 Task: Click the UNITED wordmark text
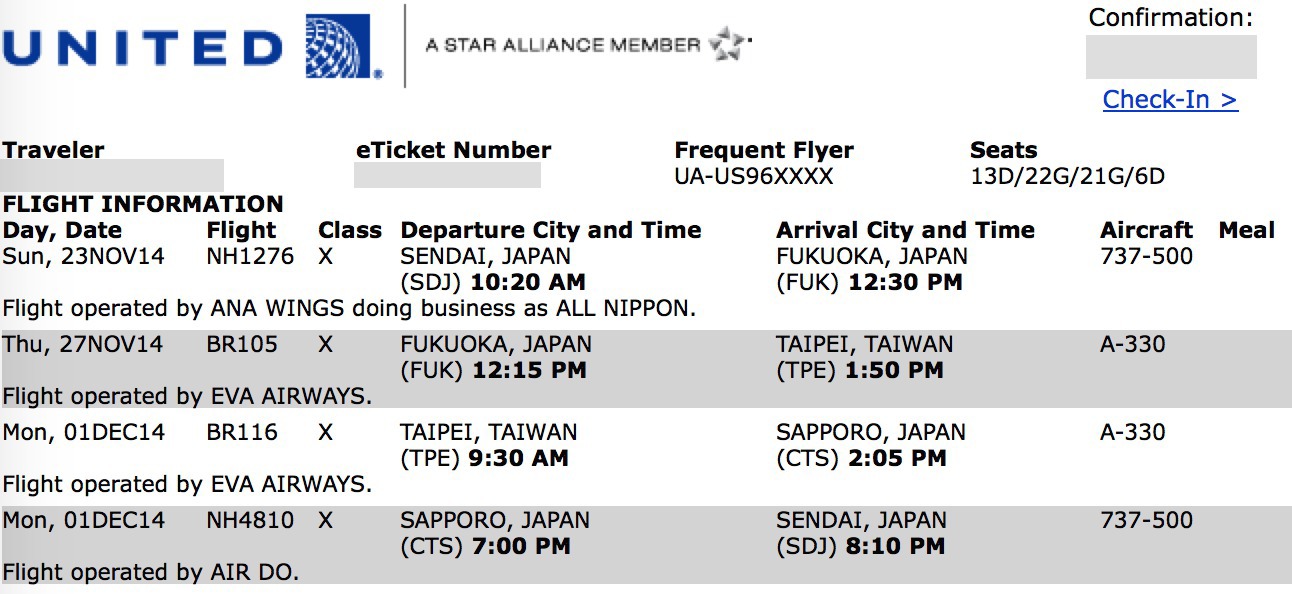click(x=143, y=48)
